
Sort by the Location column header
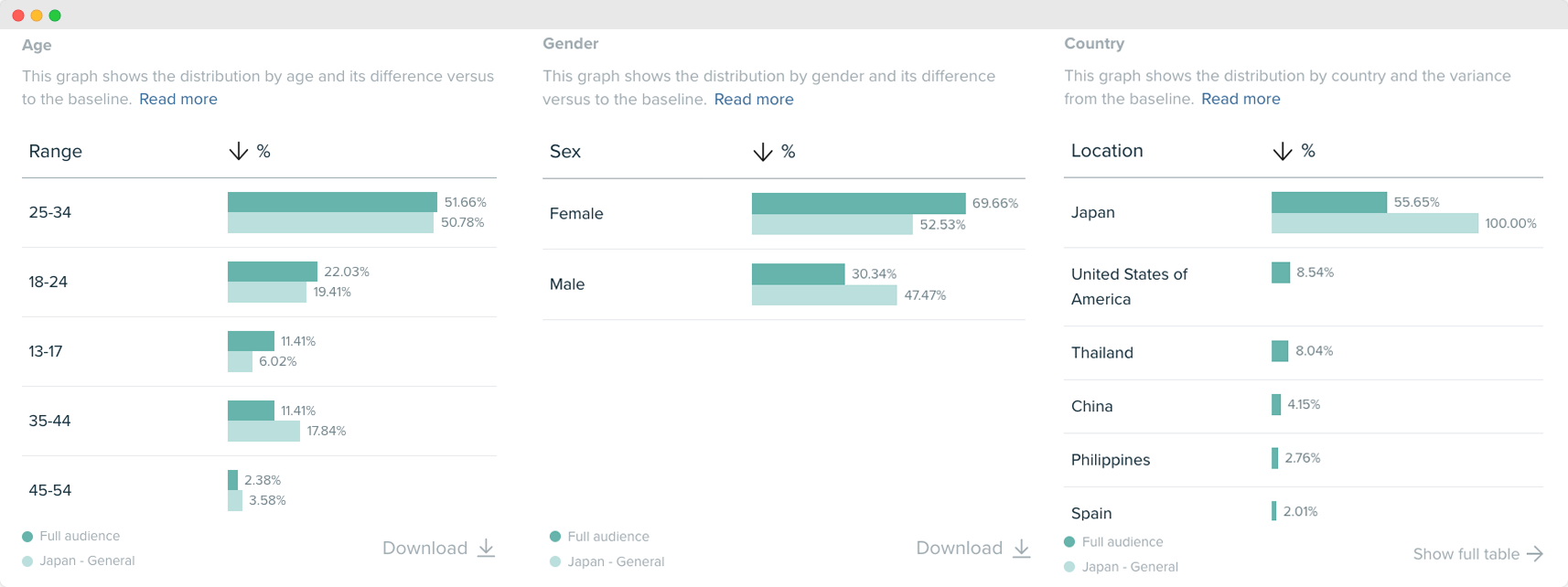pyautogui.click(x=1107, y=151)
